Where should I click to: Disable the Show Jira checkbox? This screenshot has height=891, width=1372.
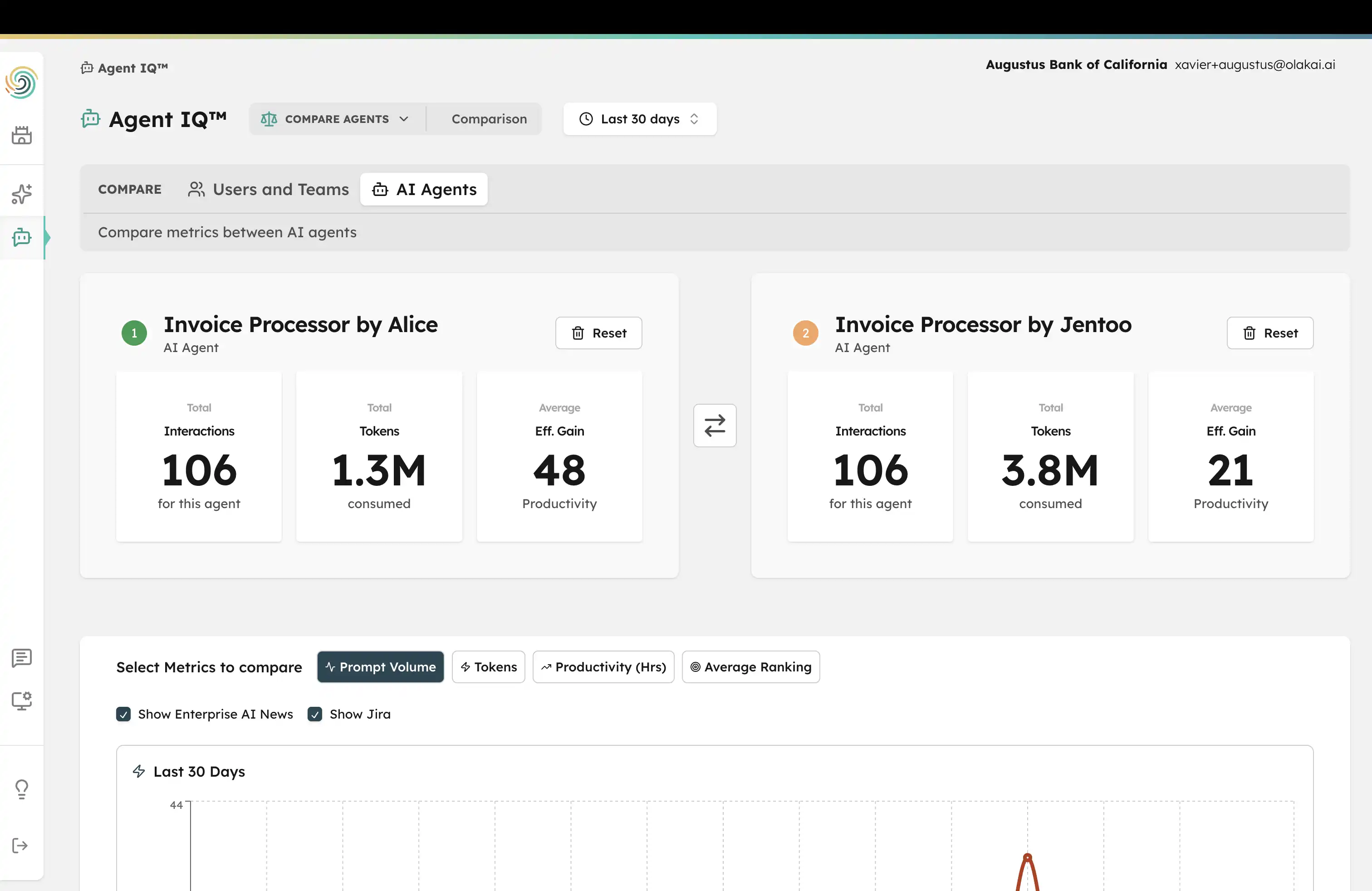click(315, 714)
